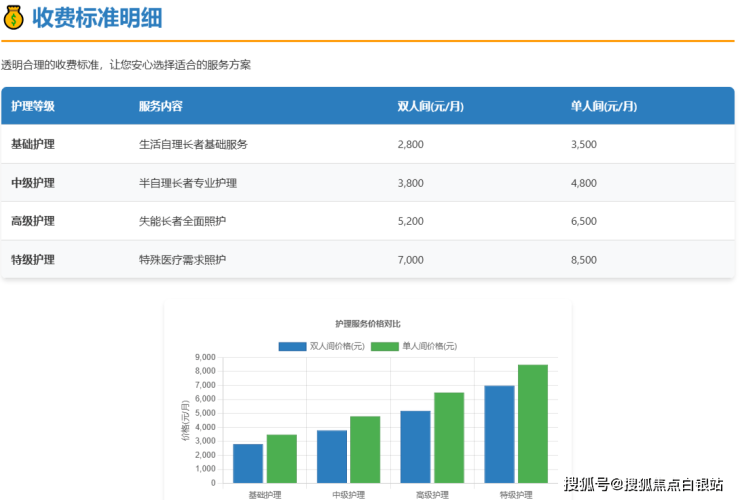The width and height of the screenshot is (740, 500).
Task: Click the 护理等级 column header
Action: coord(33,106)
